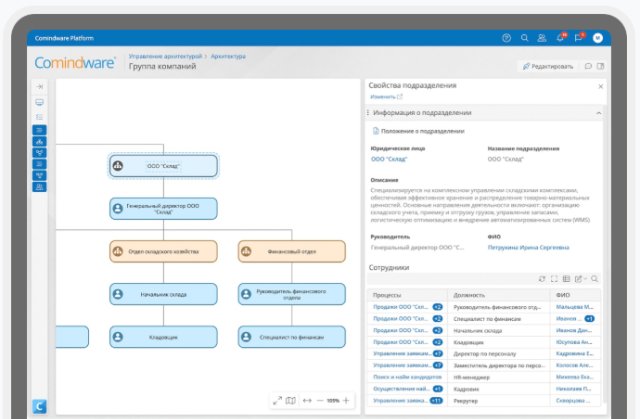The width and height of the screenshot is (640, 419).
Task: Open the Архитектура breadcrumb
Action: click(228, 56)
